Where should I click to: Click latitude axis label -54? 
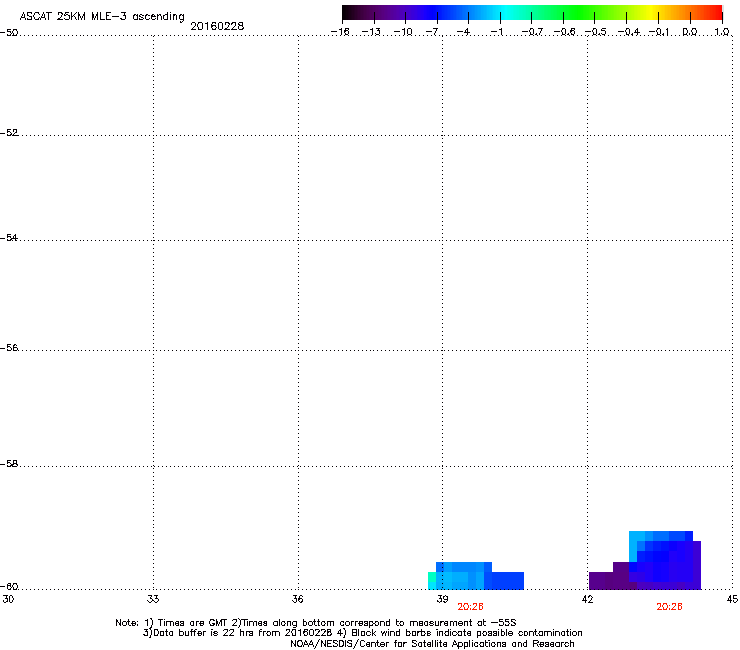pyautogui.click(x=9, y=238)
